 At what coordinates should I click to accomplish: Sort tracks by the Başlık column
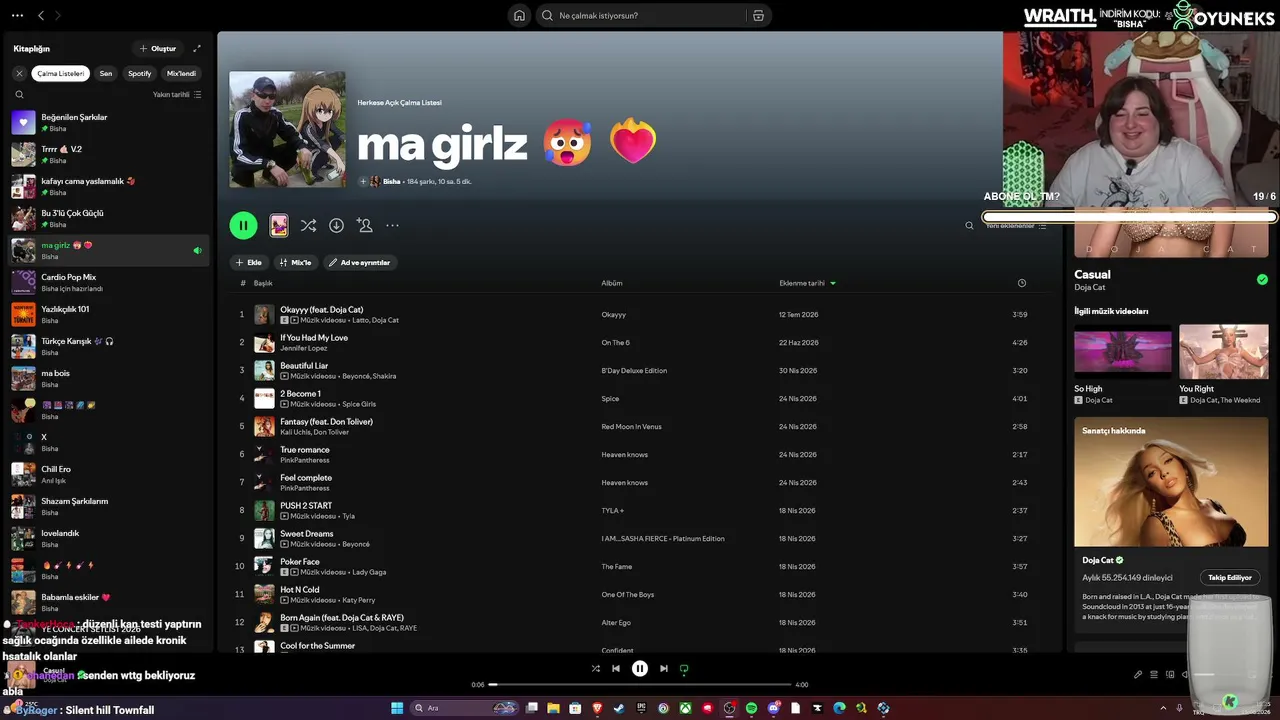pos(263,283)
